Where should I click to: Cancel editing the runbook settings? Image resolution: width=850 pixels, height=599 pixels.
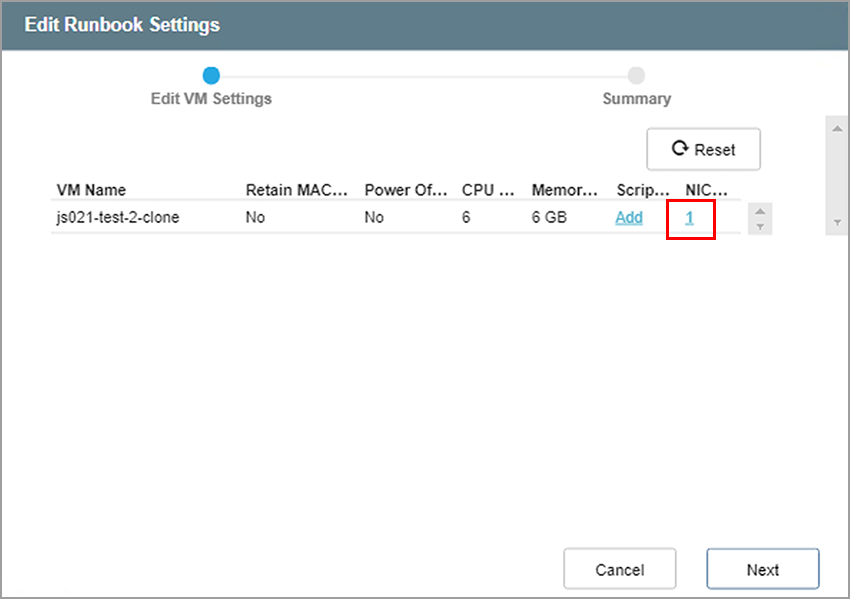[x=619, y=569]
